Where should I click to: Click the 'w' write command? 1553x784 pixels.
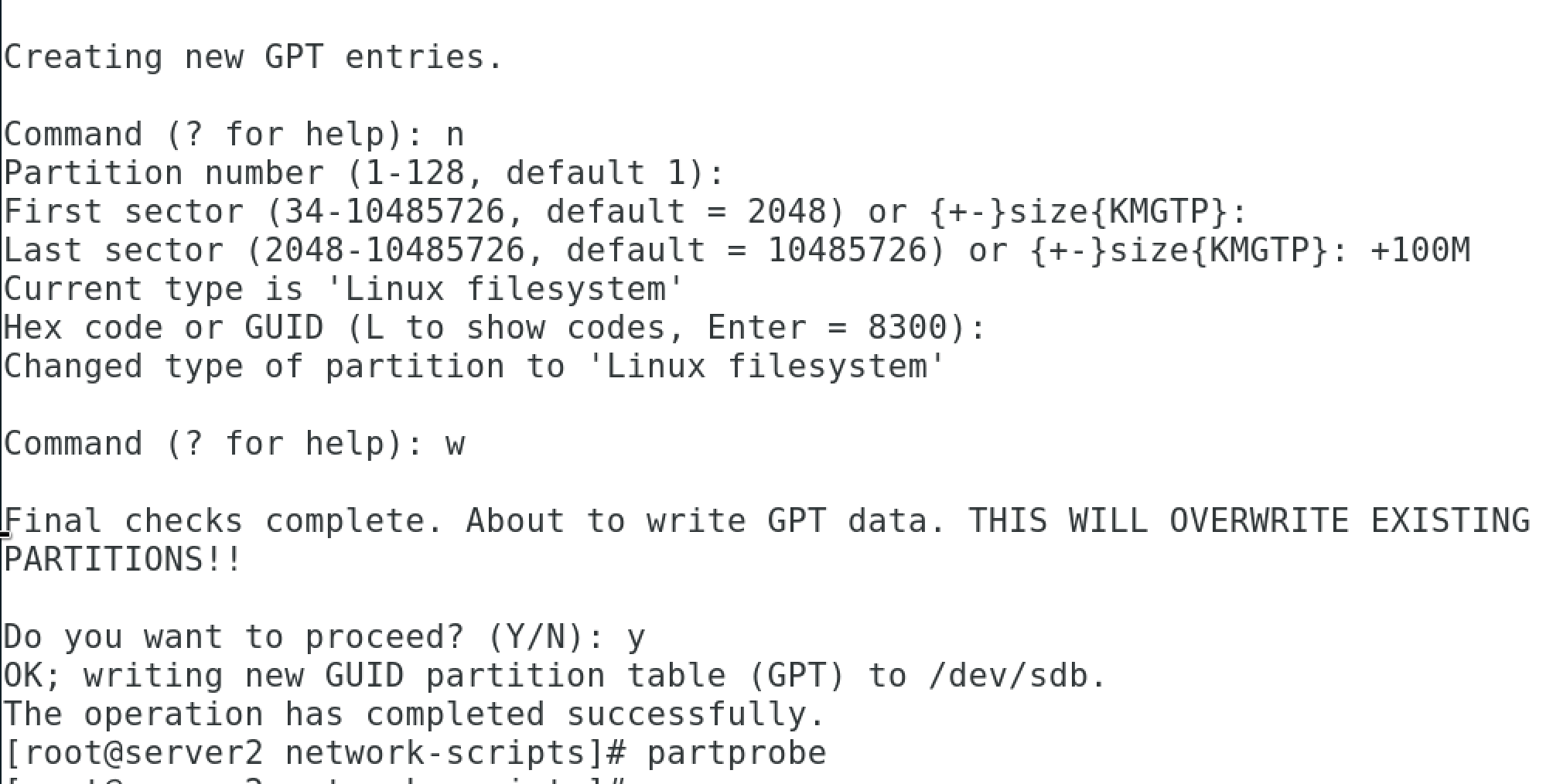(455, 445)
